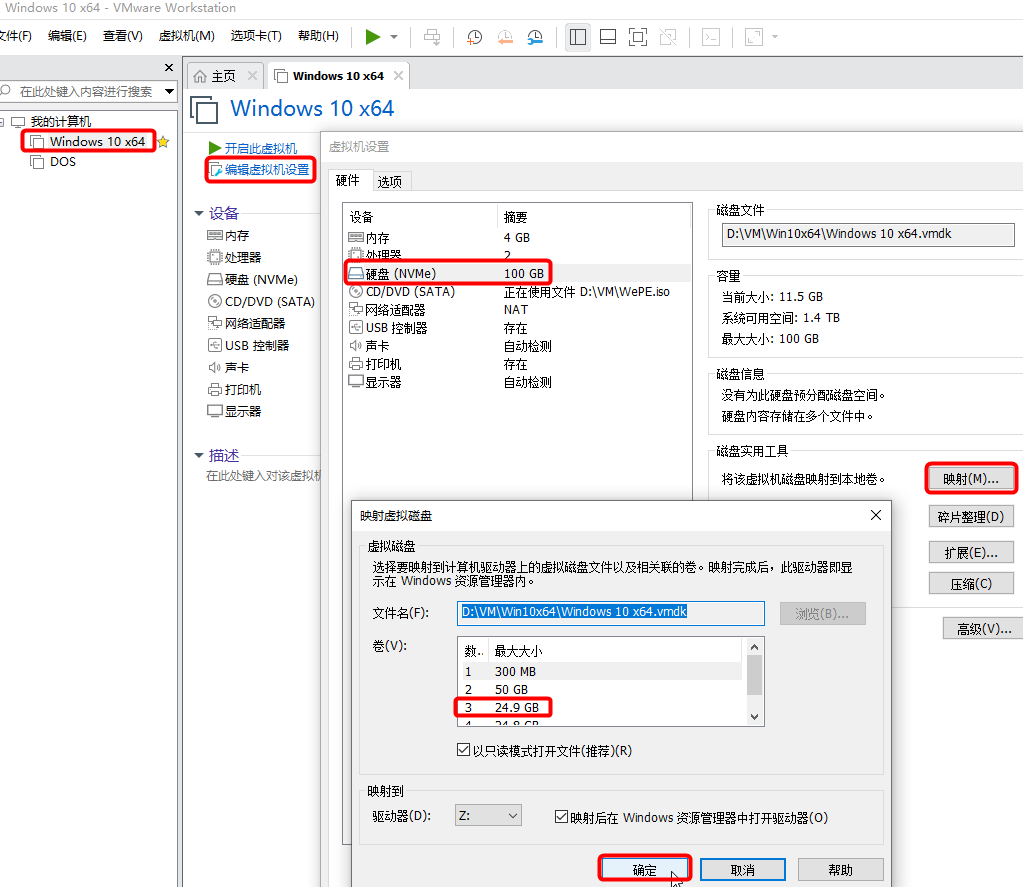Click the unity mode toolbar icon
Viewport: 1023px width, 887px height.
coord(668,37)
